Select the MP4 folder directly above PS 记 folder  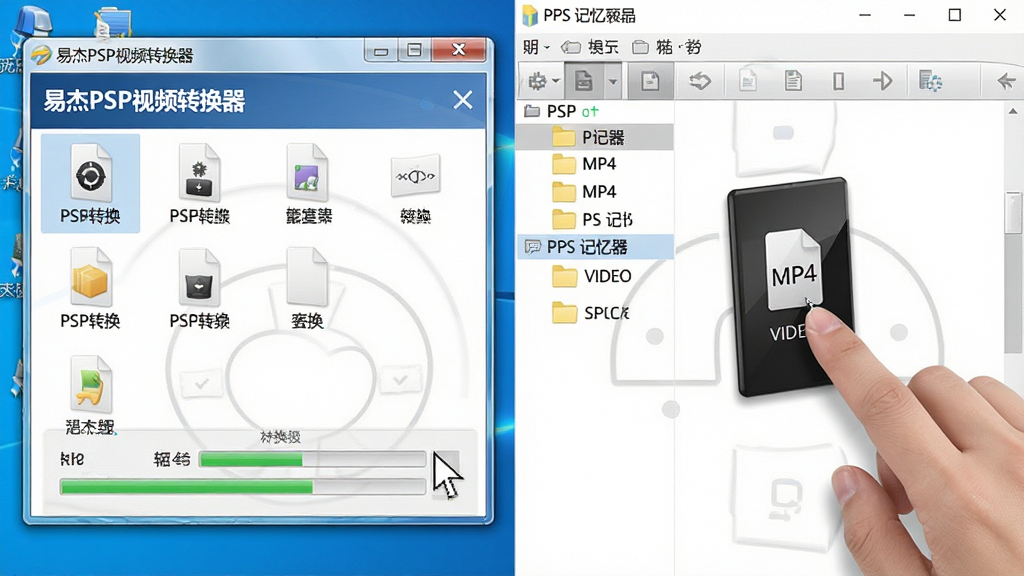584,191
